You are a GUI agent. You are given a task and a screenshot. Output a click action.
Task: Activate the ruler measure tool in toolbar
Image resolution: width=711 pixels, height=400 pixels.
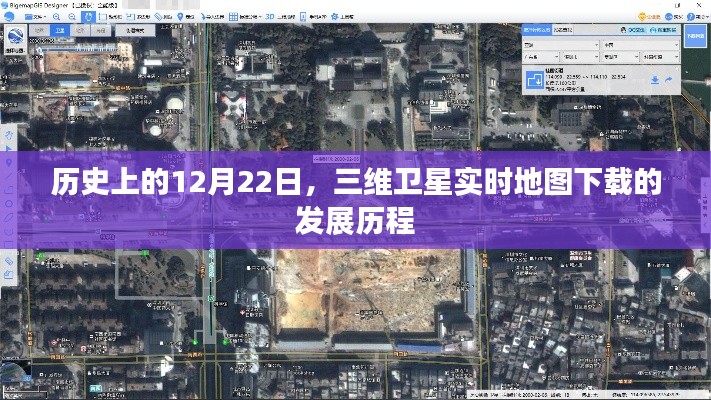coord(158,17)
